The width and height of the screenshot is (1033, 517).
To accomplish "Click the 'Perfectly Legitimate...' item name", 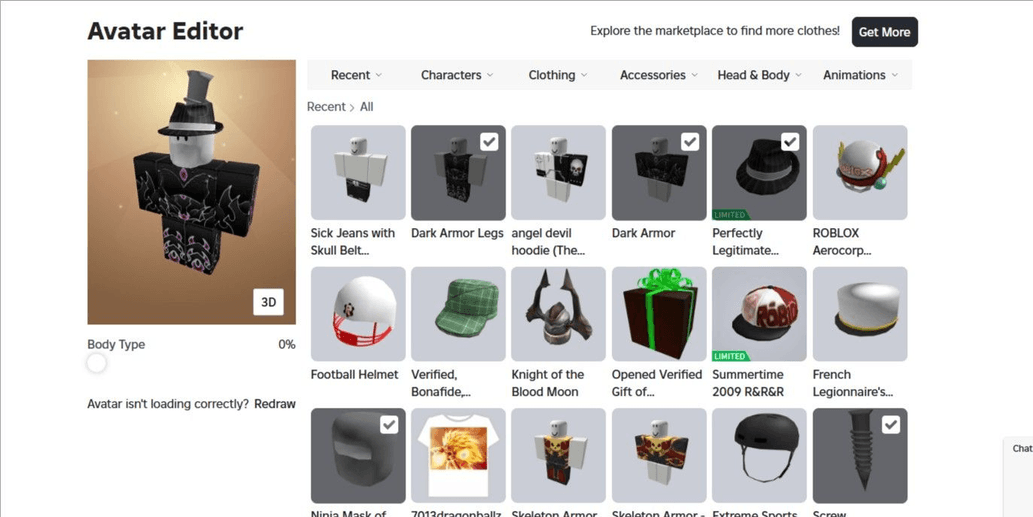I will click(x=745, y=242).
